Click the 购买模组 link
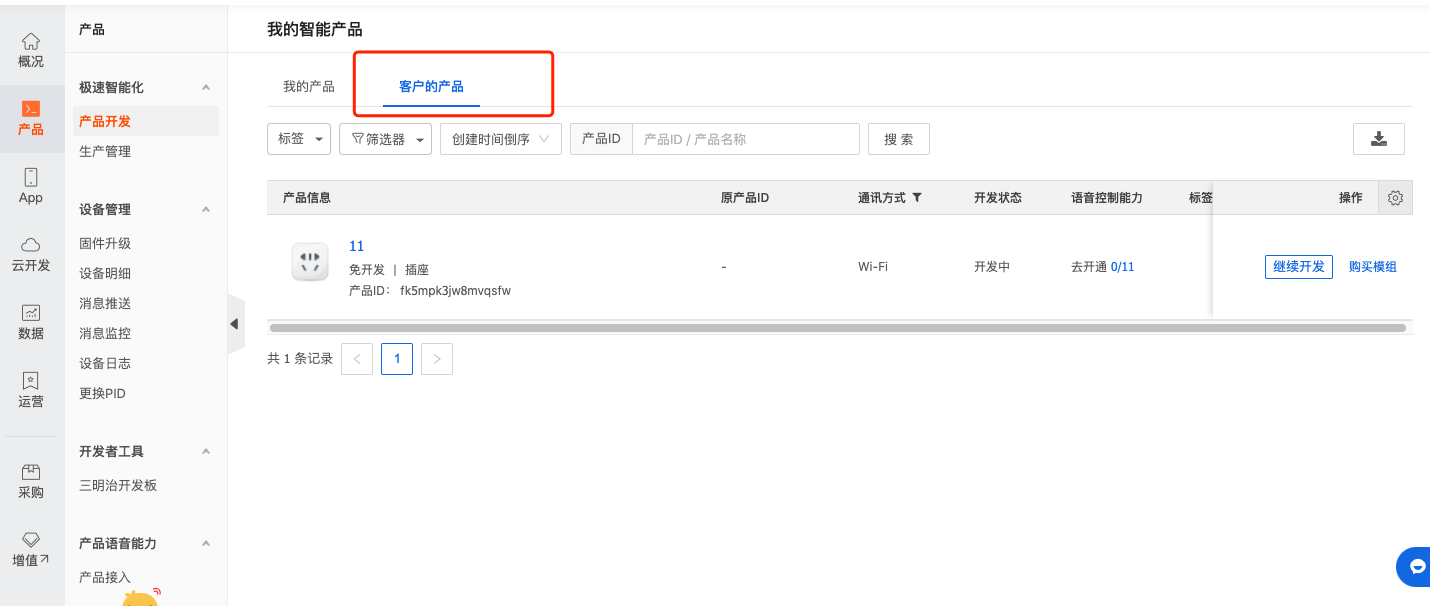 pyautogui.click(x=1372, y=267)
